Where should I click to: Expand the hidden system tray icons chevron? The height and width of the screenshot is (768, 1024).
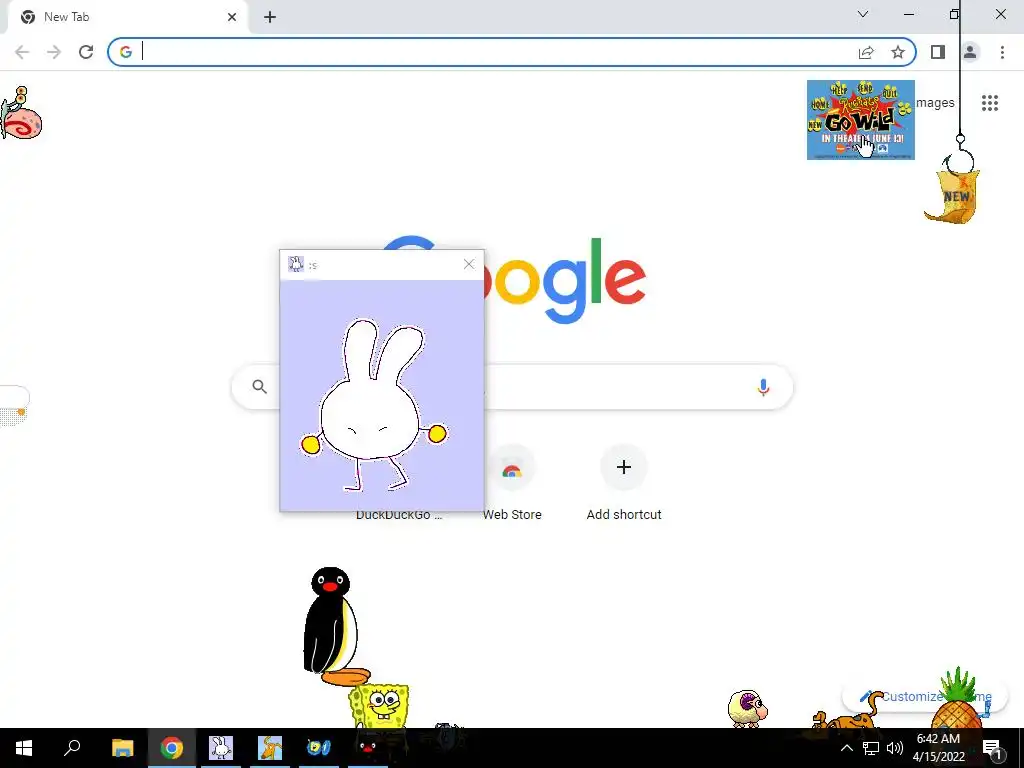pyautogui.click(x=846, y=748)
